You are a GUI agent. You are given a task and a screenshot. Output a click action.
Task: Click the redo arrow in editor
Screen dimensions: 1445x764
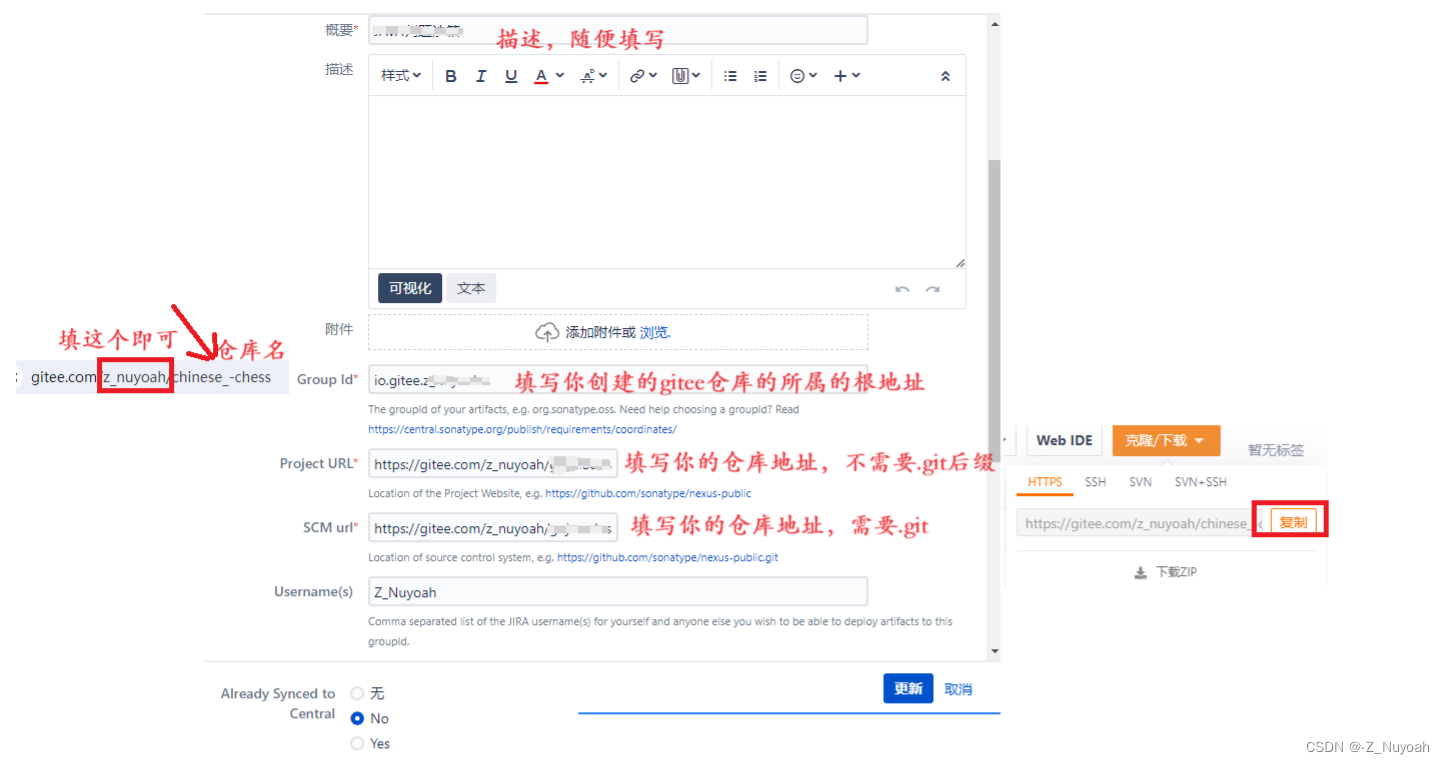tap(932, 289)
